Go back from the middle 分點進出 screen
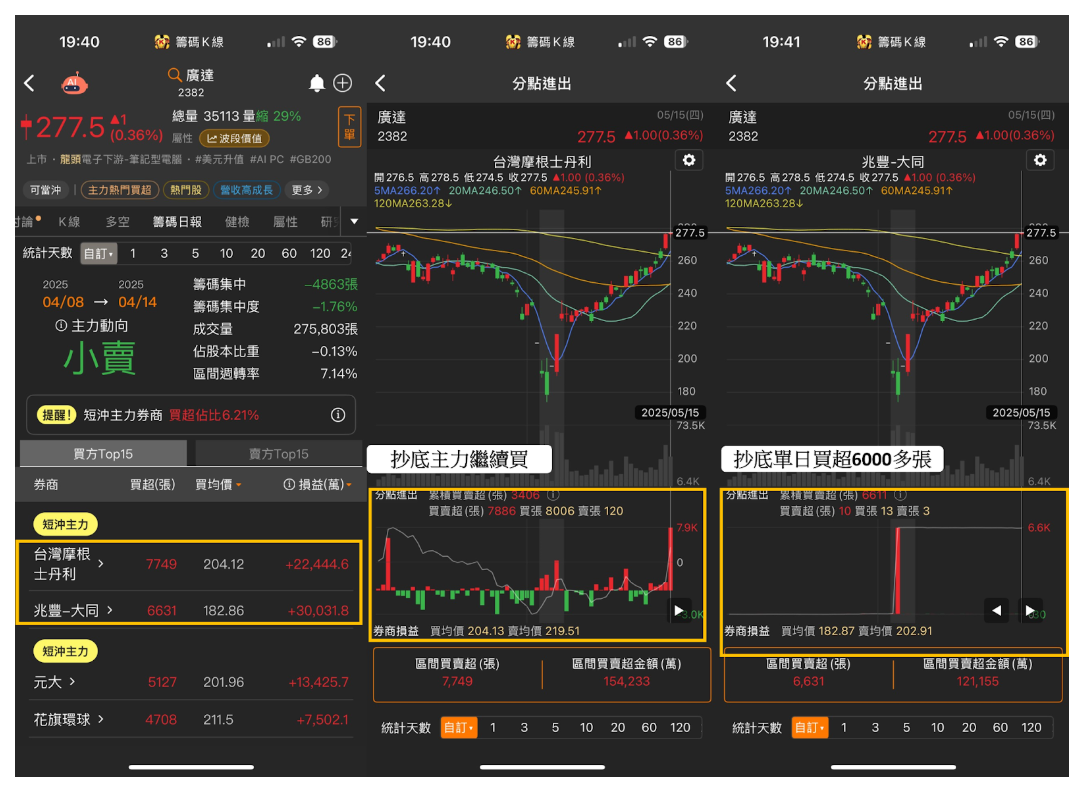 pyautogui.click(x=381, y=83)
